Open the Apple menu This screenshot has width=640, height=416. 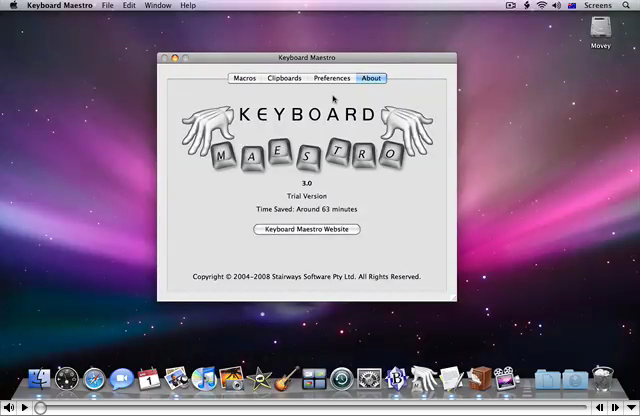[x=13, y=5]
